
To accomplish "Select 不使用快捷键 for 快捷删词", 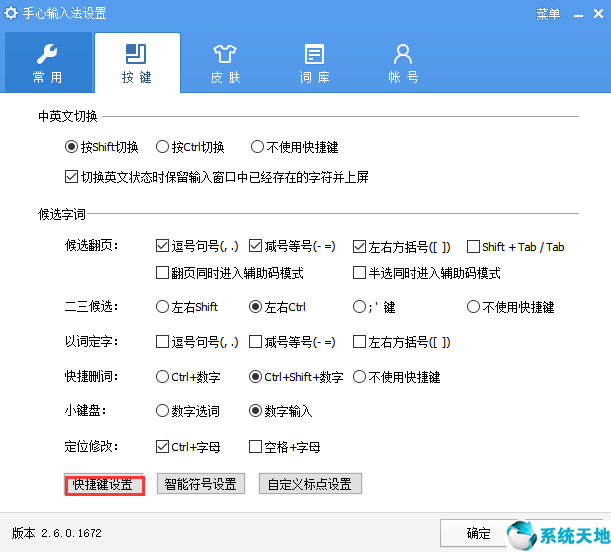I will [396, 377].
